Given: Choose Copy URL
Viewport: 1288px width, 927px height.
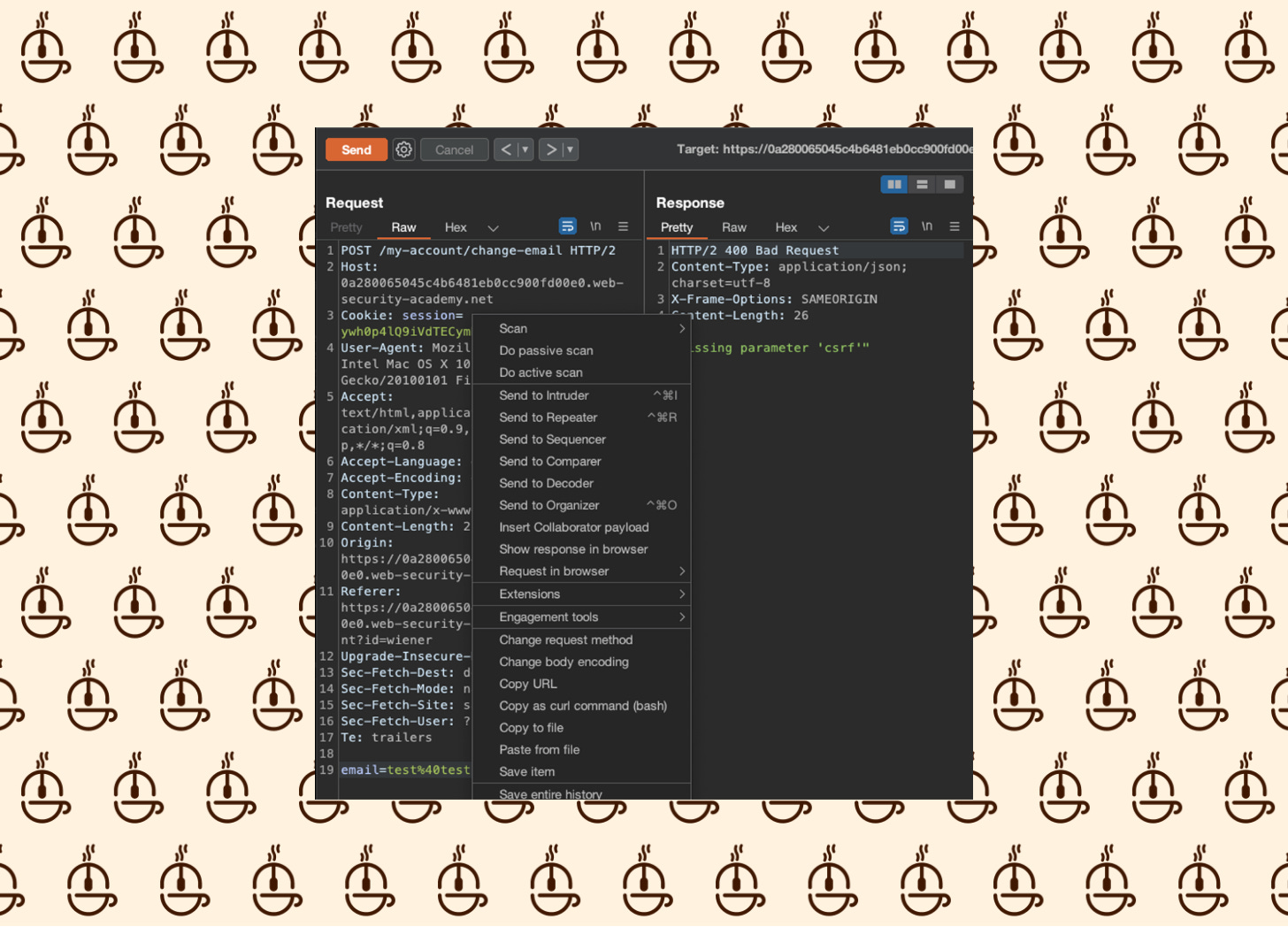Looking at the screenshot, I should [x=581, y=684].
